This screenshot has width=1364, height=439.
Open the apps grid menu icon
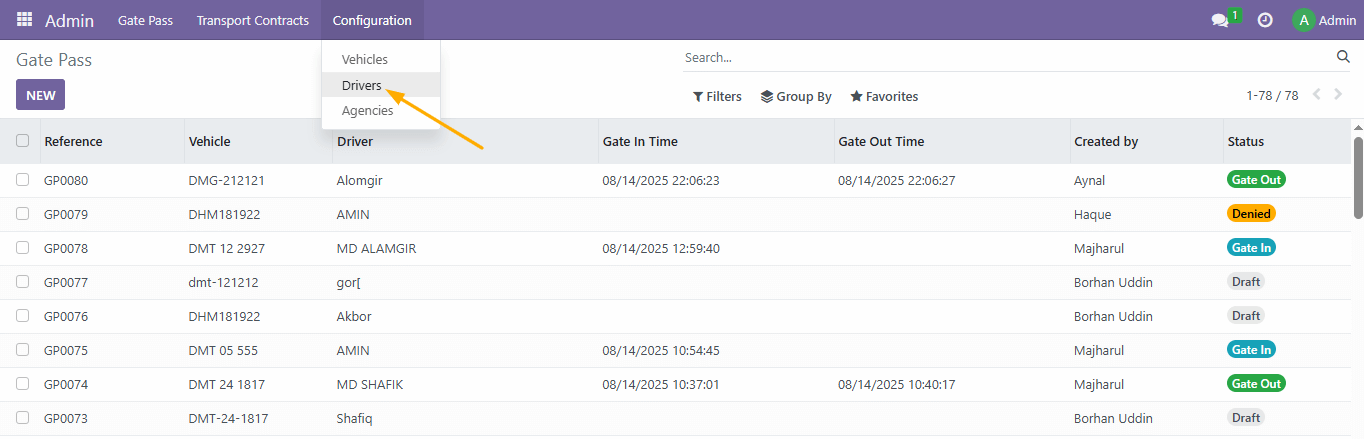[x=24, y=20]
